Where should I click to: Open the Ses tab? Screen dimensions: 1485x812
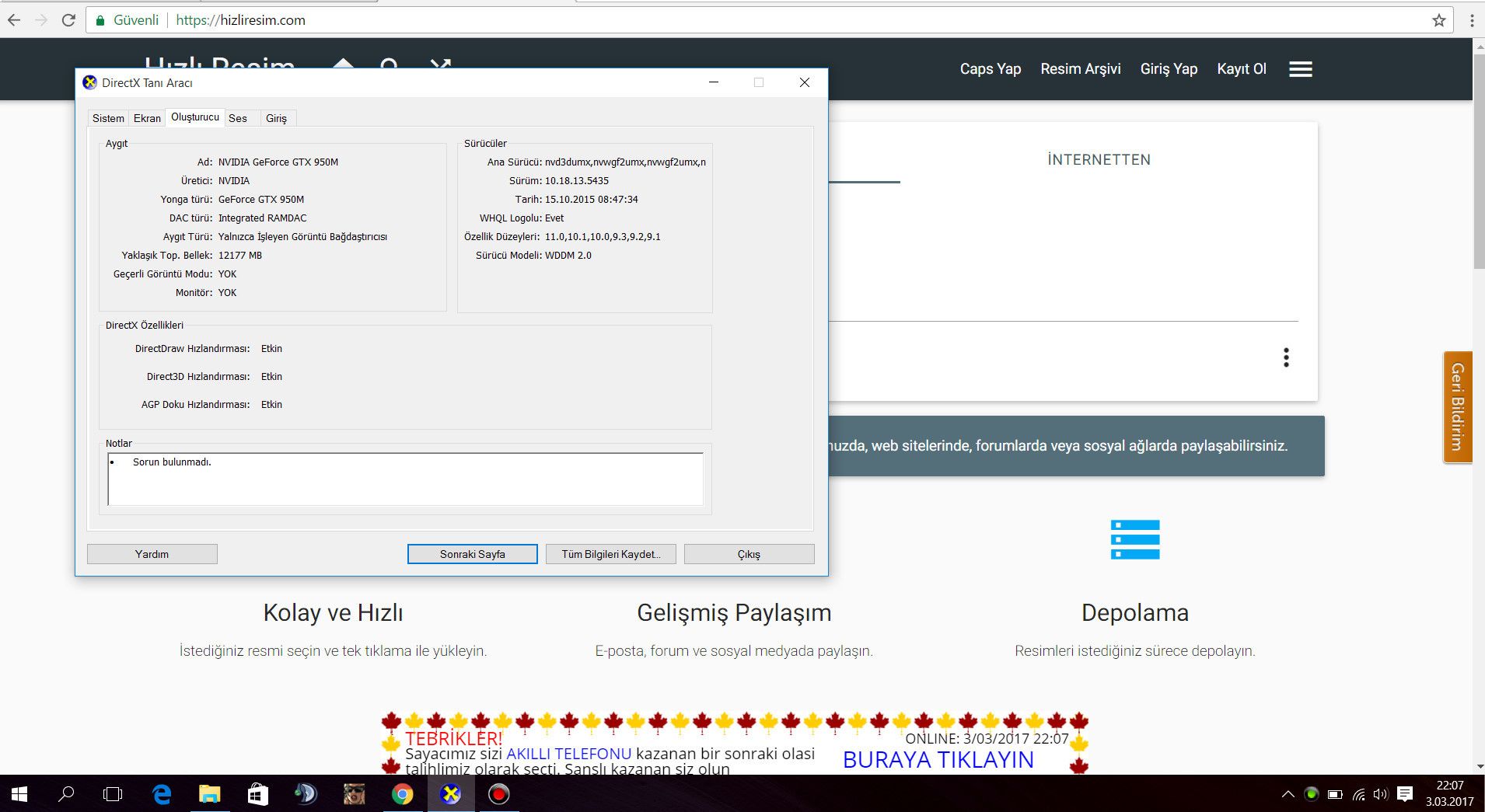[x=238, y=118]
